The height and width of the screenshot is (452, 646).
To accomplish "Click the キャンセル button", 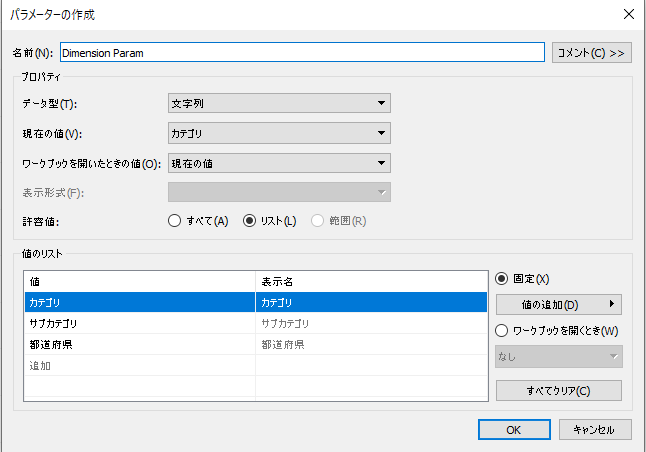I will pos(594,429).
